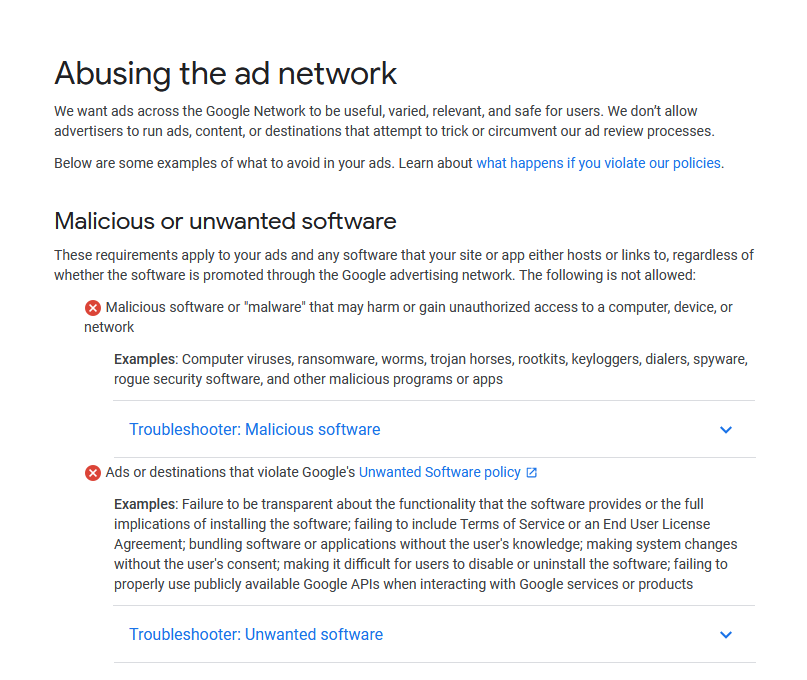
Task: Open the Troubleshooter: Unwanted software section label
Action: pos(256,634)
